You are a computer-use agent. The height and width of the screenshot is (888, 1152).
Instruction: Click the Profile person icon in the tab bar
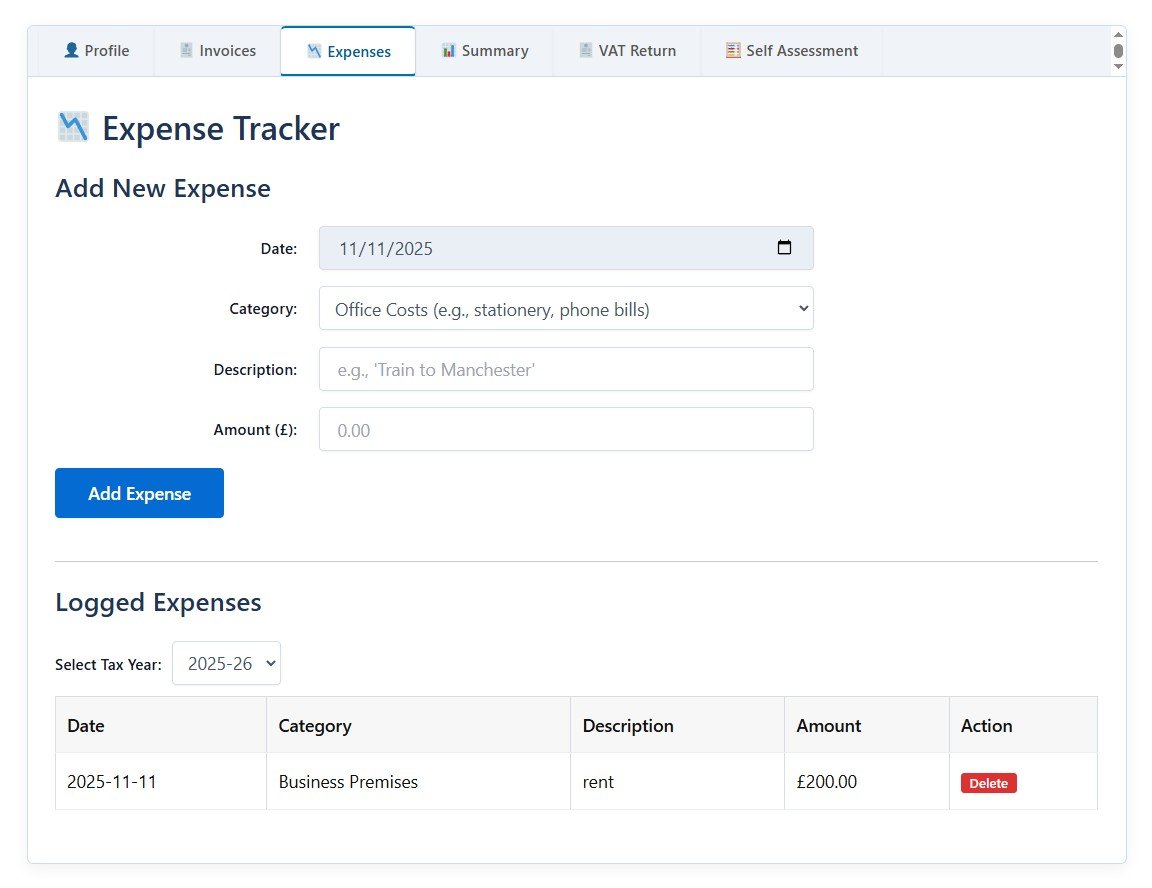[x=71, y=50]
